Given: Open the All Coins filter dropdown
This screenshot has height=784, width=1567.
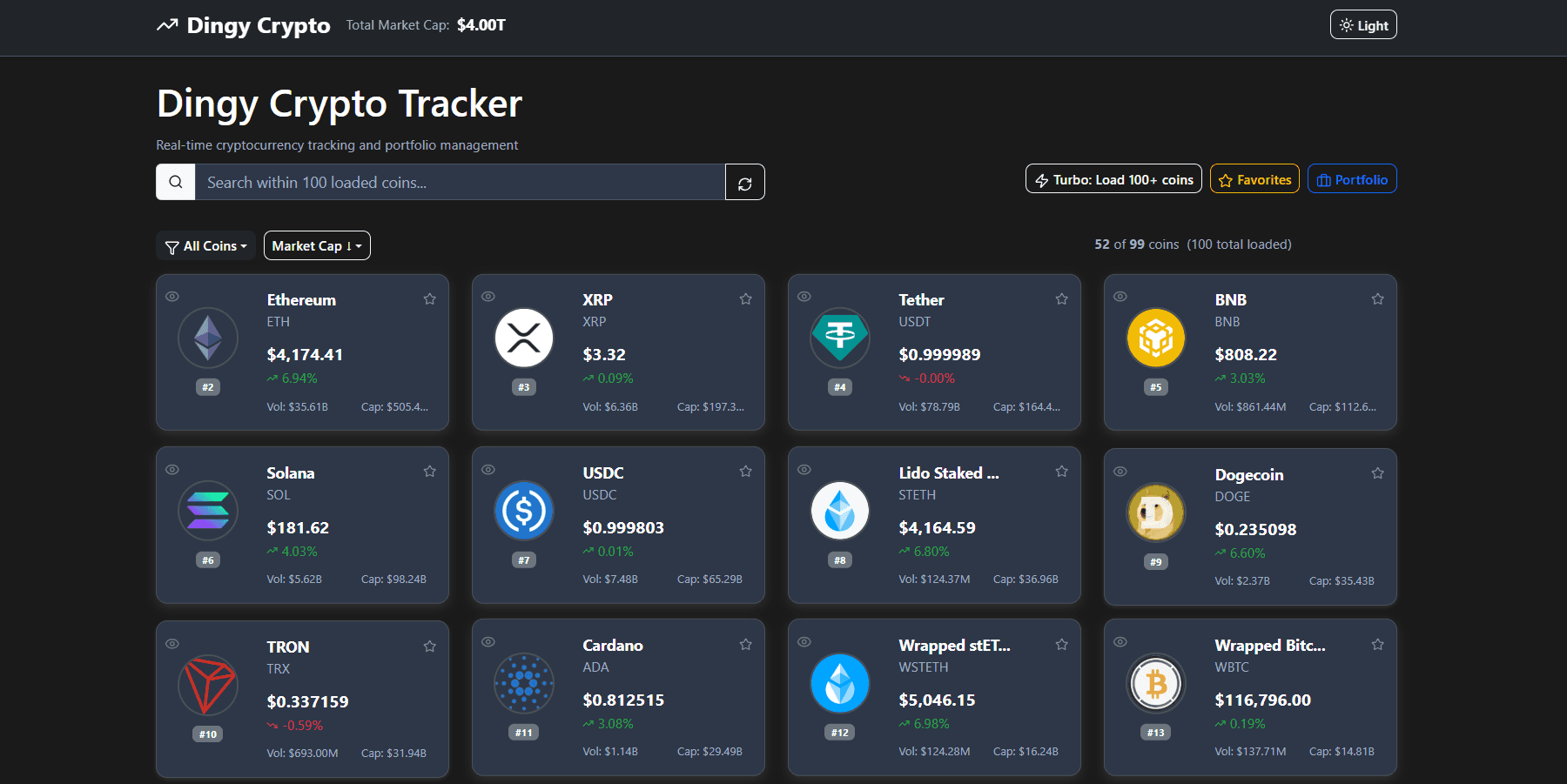Looking at the screenshot, I should 205,245.
